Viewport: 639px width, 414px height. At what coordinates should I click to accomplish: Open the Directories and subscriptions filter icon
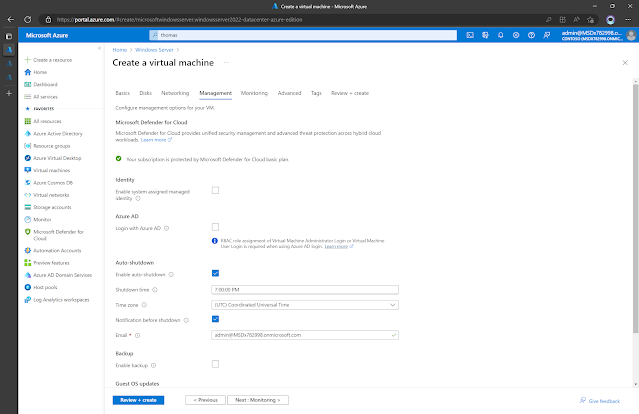tap(485, 35)
